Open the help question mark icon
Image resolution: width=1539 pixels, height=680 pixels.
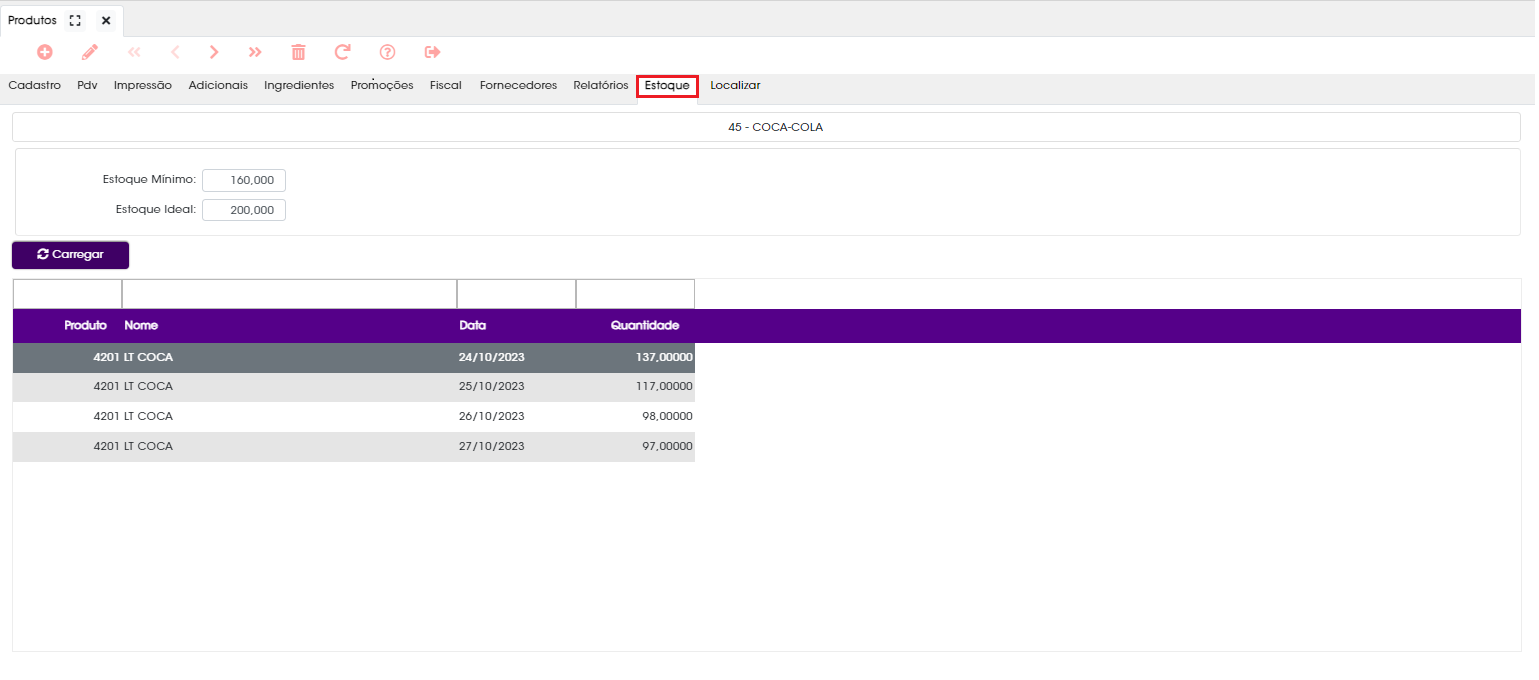pos(388,52)
